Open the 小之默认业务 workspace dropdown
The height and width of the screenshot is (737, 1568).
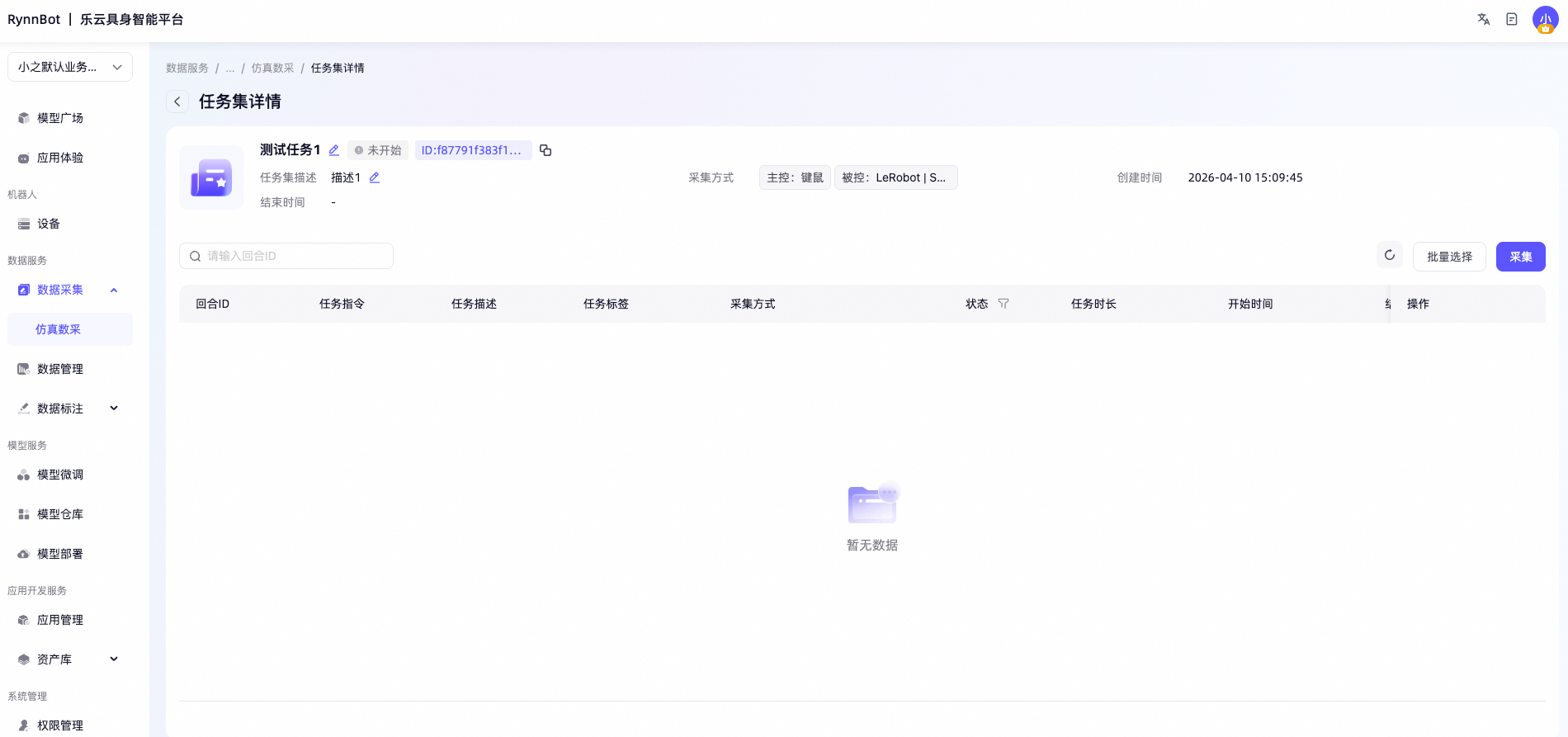click(x=70, y=67)
